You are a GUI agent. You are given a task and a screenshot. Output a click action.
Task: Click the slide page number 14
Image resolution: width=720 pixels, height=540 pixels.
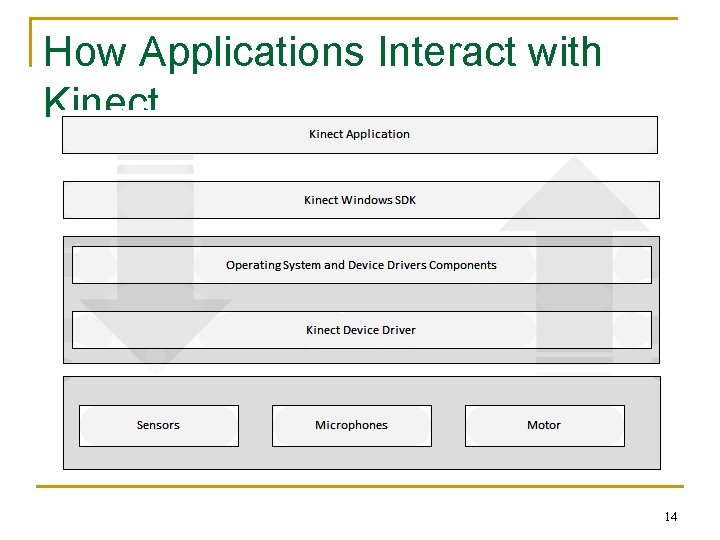coord(671,517)
